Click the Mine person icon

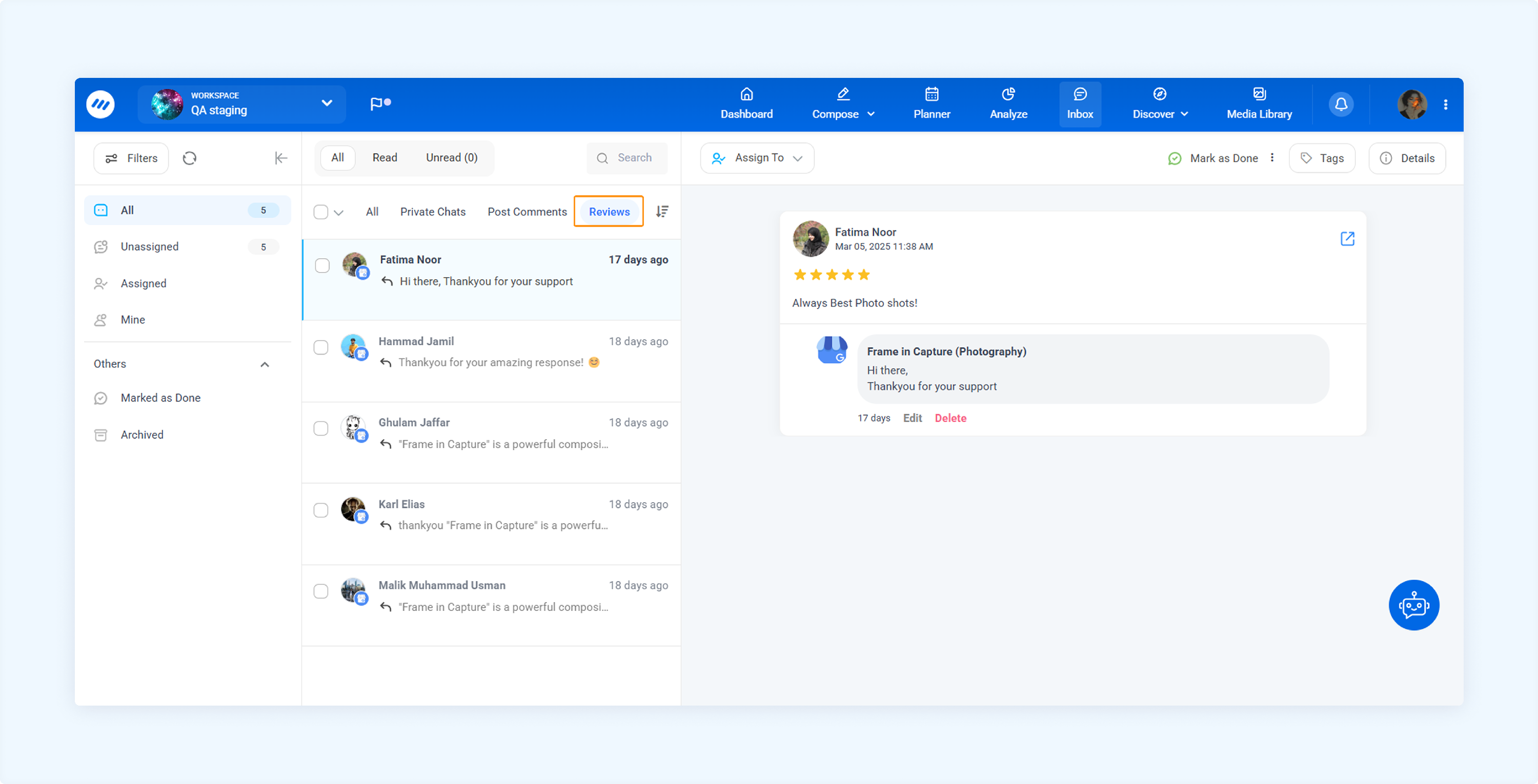coord(101,320)
